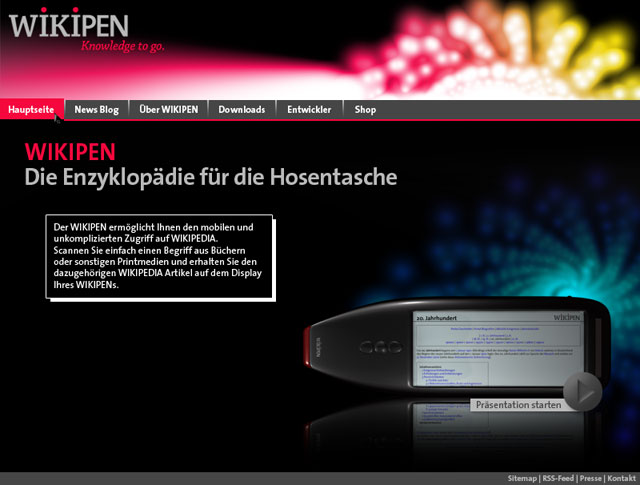
Task: Open the Sitemap footer link
Action: (x=522, y=478)
